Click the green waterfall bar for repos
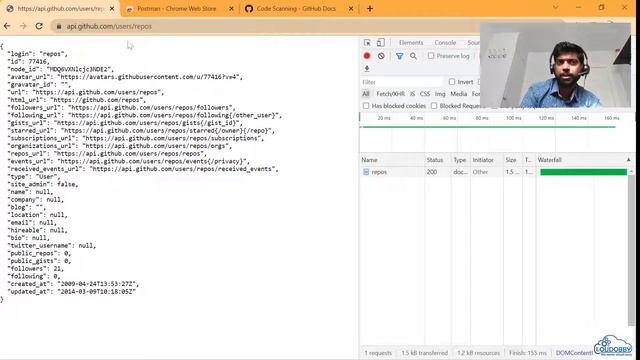The width and height of the screenshot is (640, 360). [x=583, y=172]
